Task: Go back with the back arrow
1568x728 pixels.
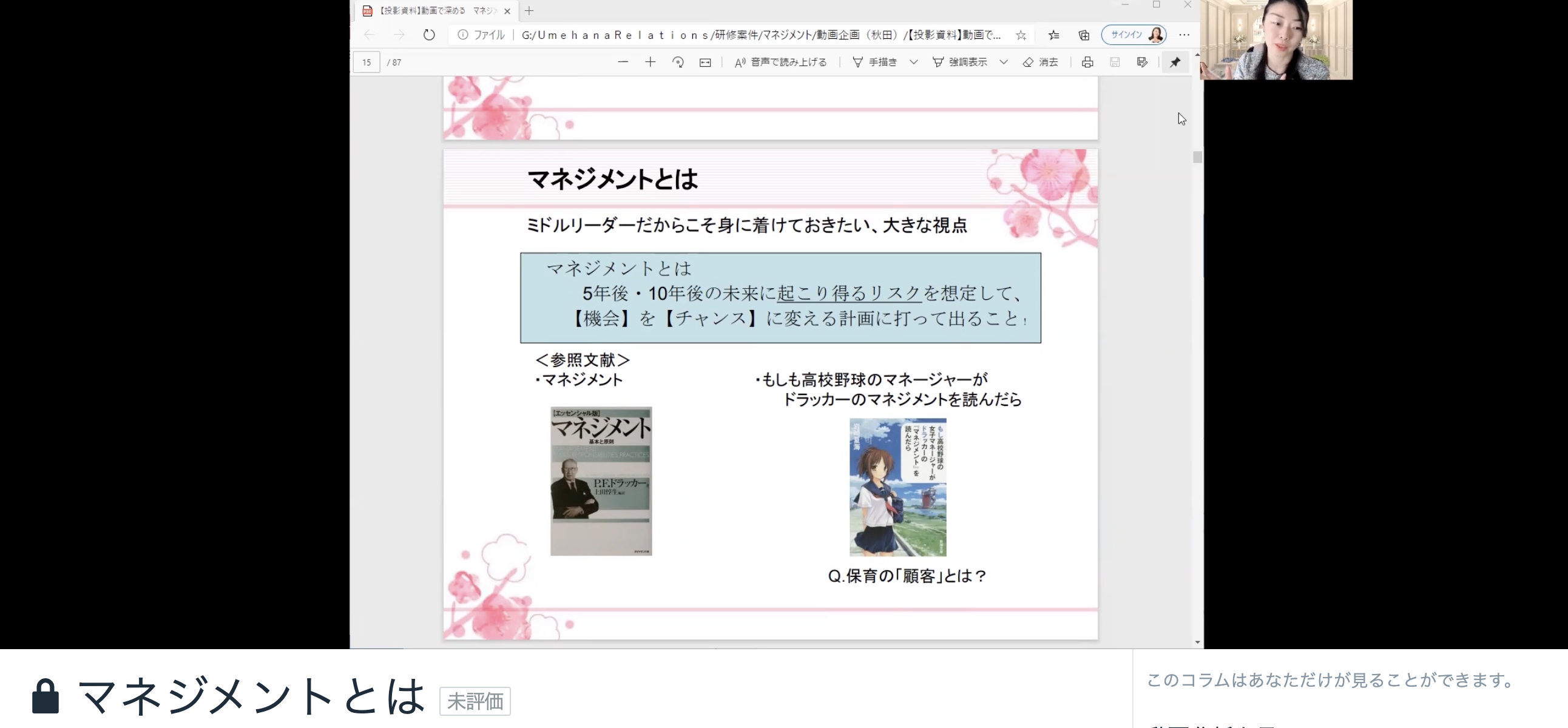Action: (x=369, y=35)
